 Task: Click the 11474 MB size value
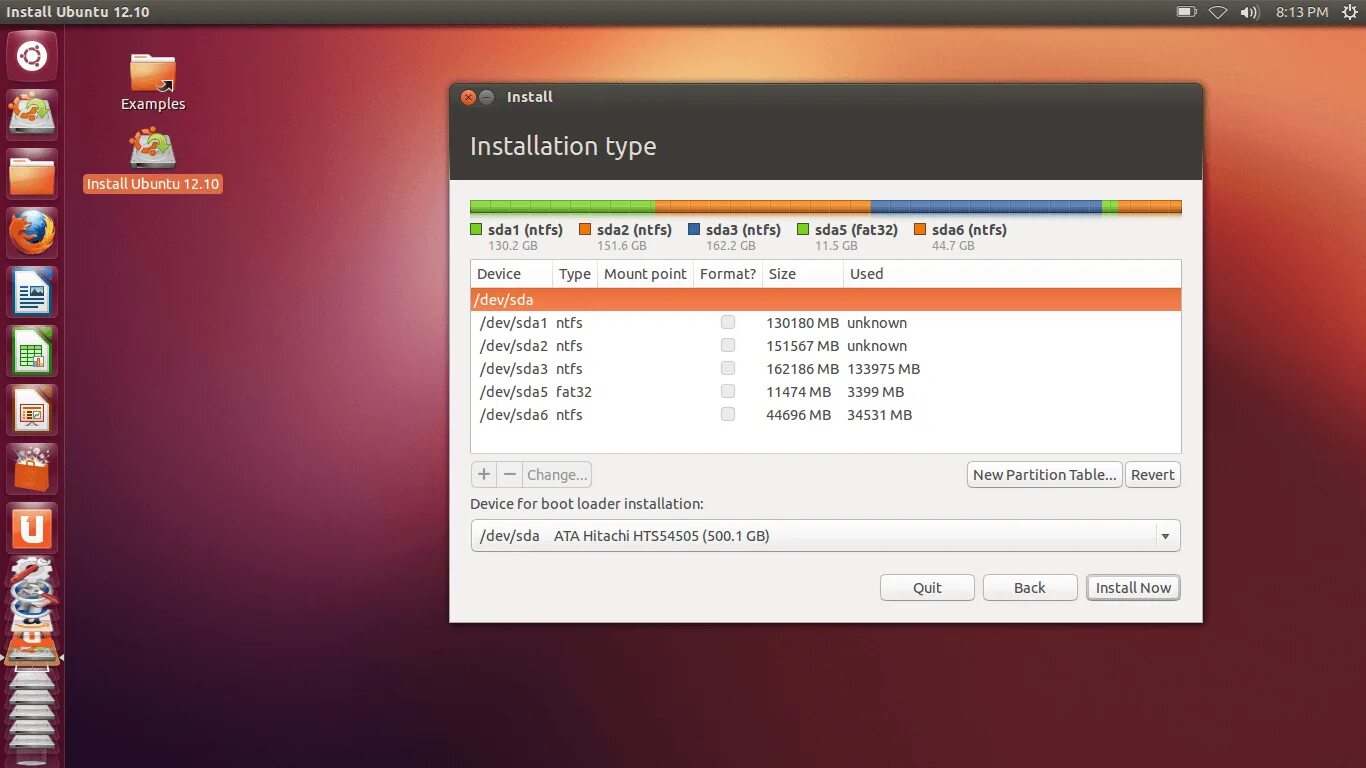tap(799, 391)
